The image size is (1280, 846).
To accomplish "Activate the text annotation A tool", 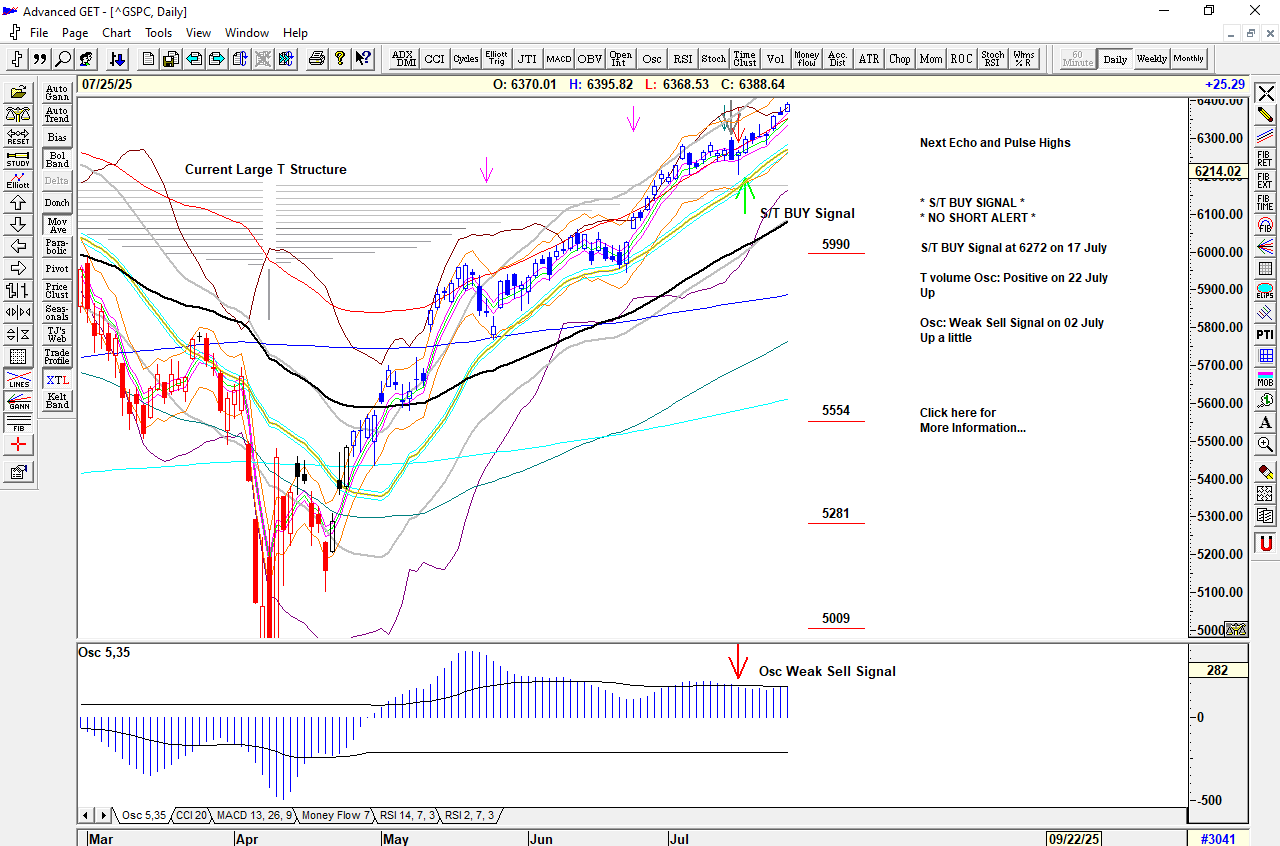I will [1265, 422].
